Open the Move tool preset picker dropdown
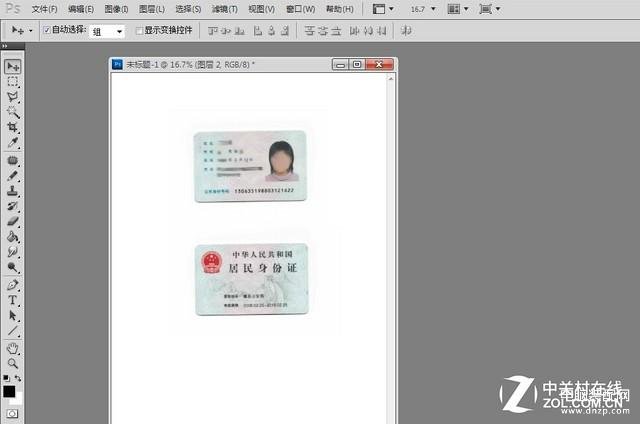640x424 pixels. [31, 31]
